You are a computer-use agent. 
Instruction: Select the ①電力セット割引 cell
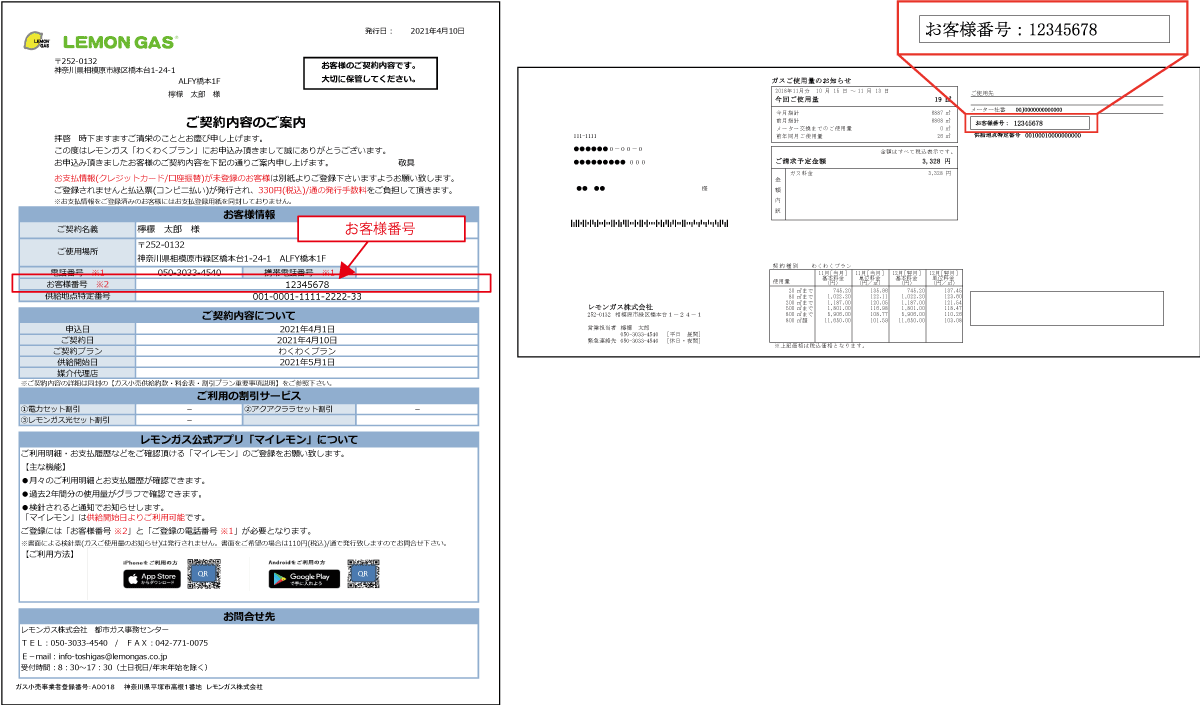77,409
